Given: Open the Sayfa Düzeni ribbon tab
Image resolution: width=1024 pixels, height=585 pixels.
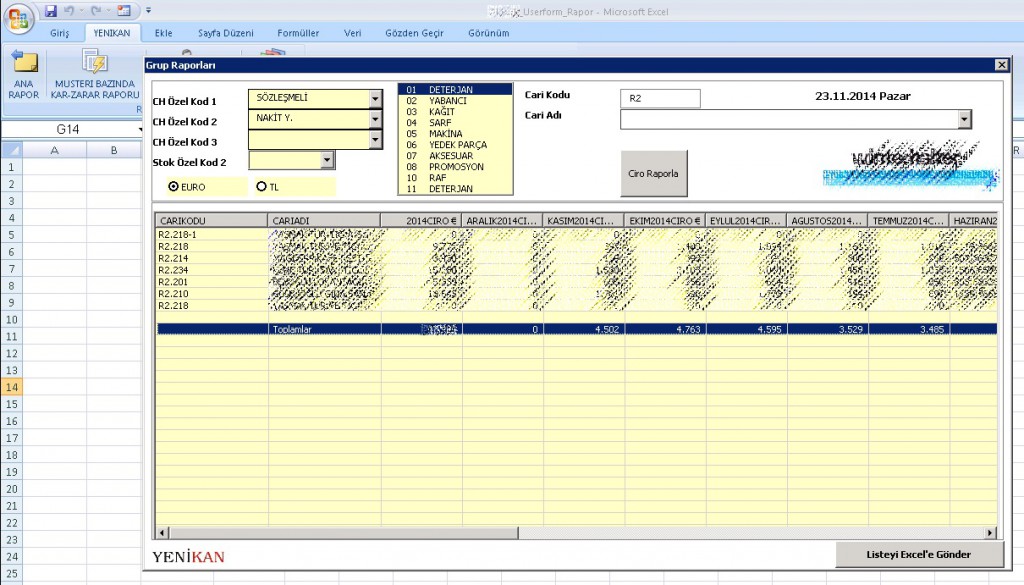Looking at the screenshot, I should pyautogui.click(x=225, y=33).
